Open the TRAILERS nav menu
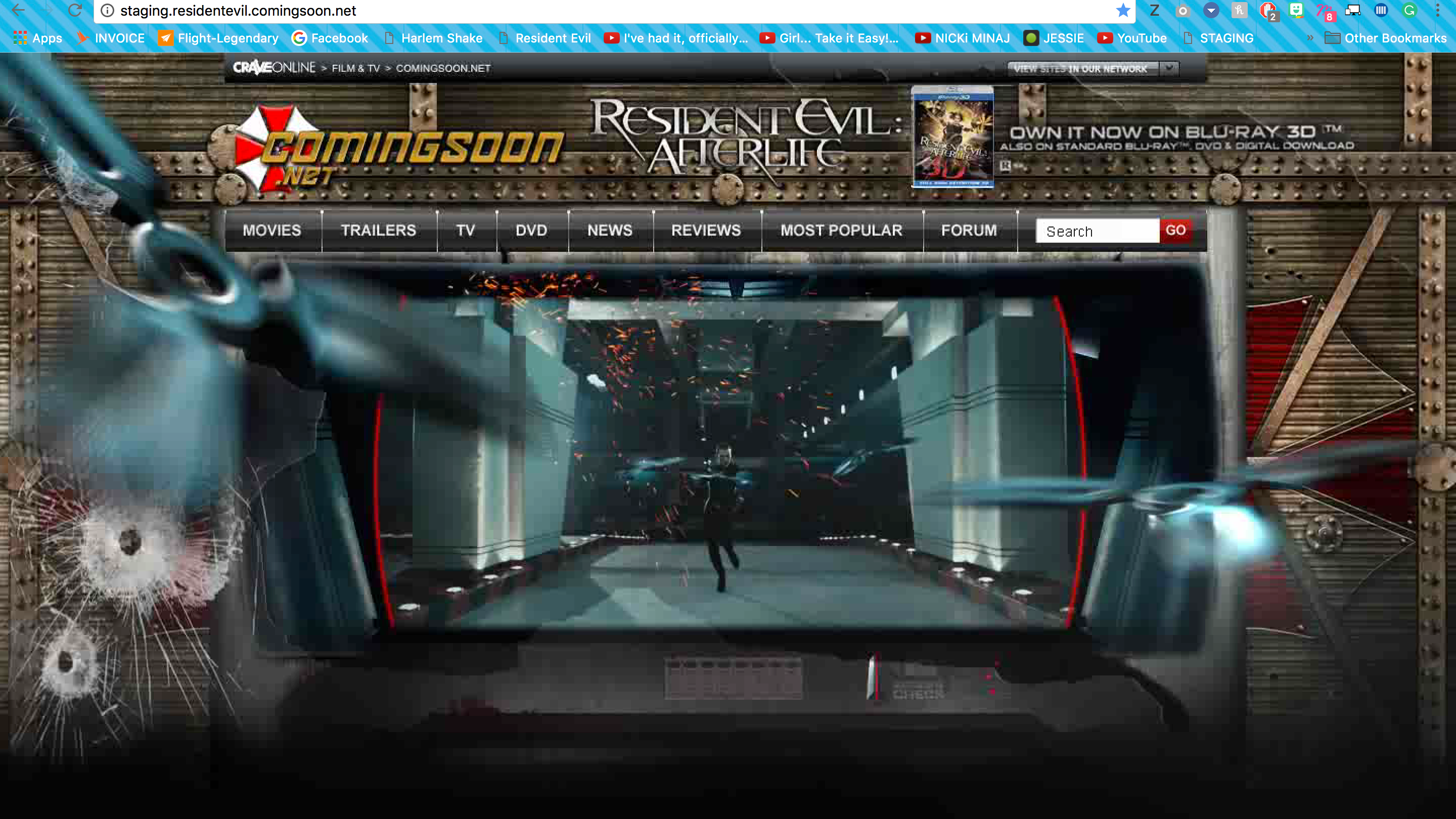 coord(379,231)
